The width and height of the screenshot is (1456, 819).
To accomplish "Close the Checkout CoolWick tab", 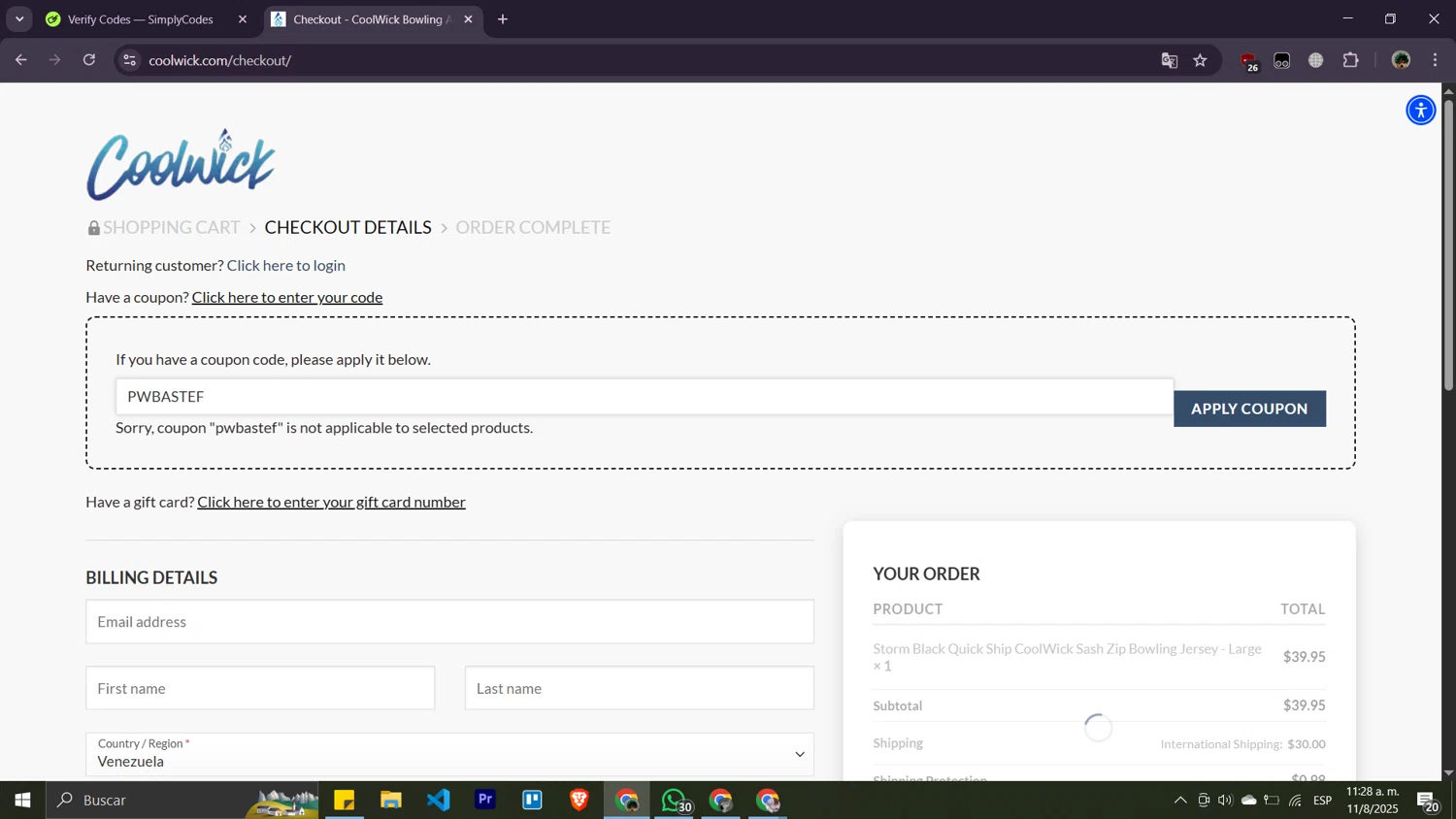I will pos(468,19).
